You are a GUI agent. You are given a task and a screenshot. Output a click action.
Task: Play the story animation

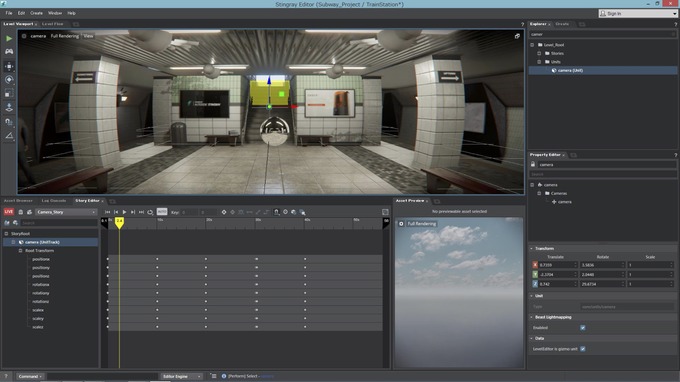coord(124,212)
